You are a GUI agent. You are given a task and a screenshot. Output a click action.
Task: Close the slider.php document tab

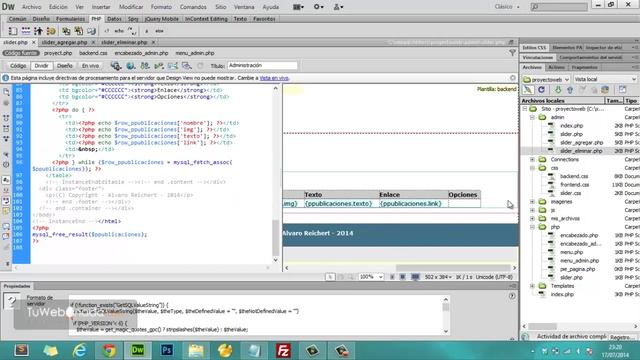(34, 42)
